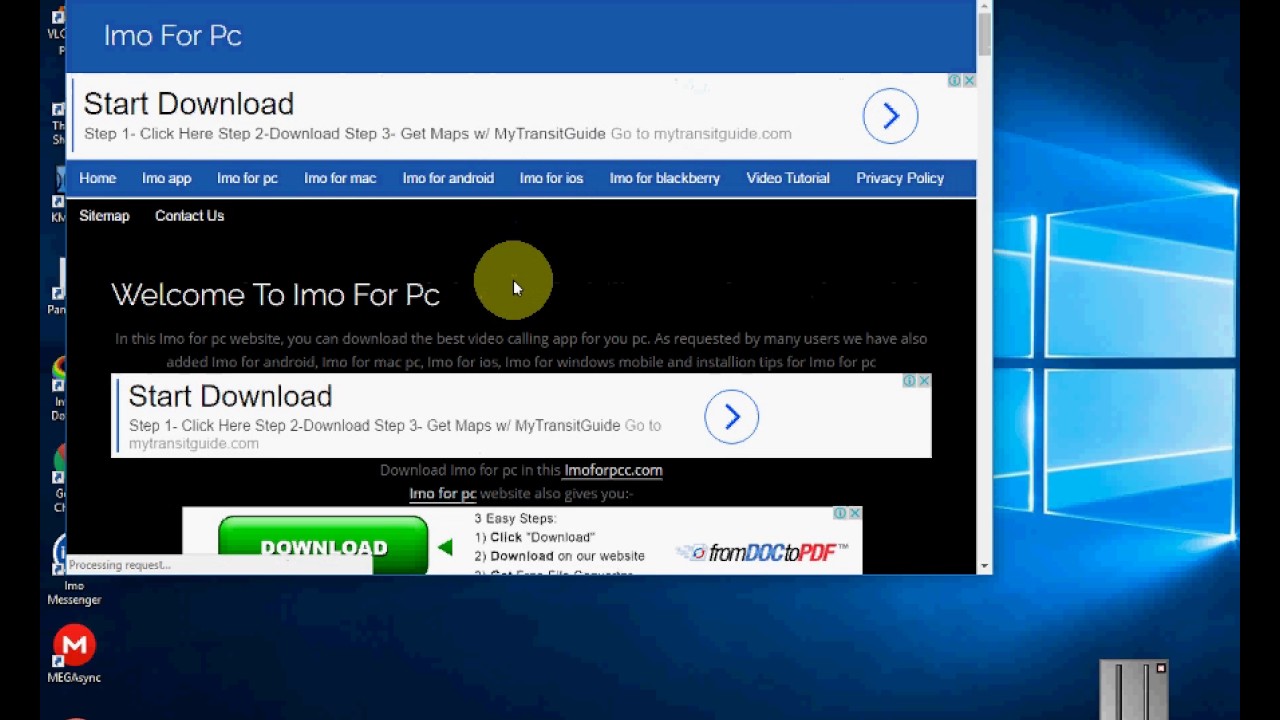Click the Imo For Pc site title
Viewport: 1280px width, 720px height.
point(173,35)
